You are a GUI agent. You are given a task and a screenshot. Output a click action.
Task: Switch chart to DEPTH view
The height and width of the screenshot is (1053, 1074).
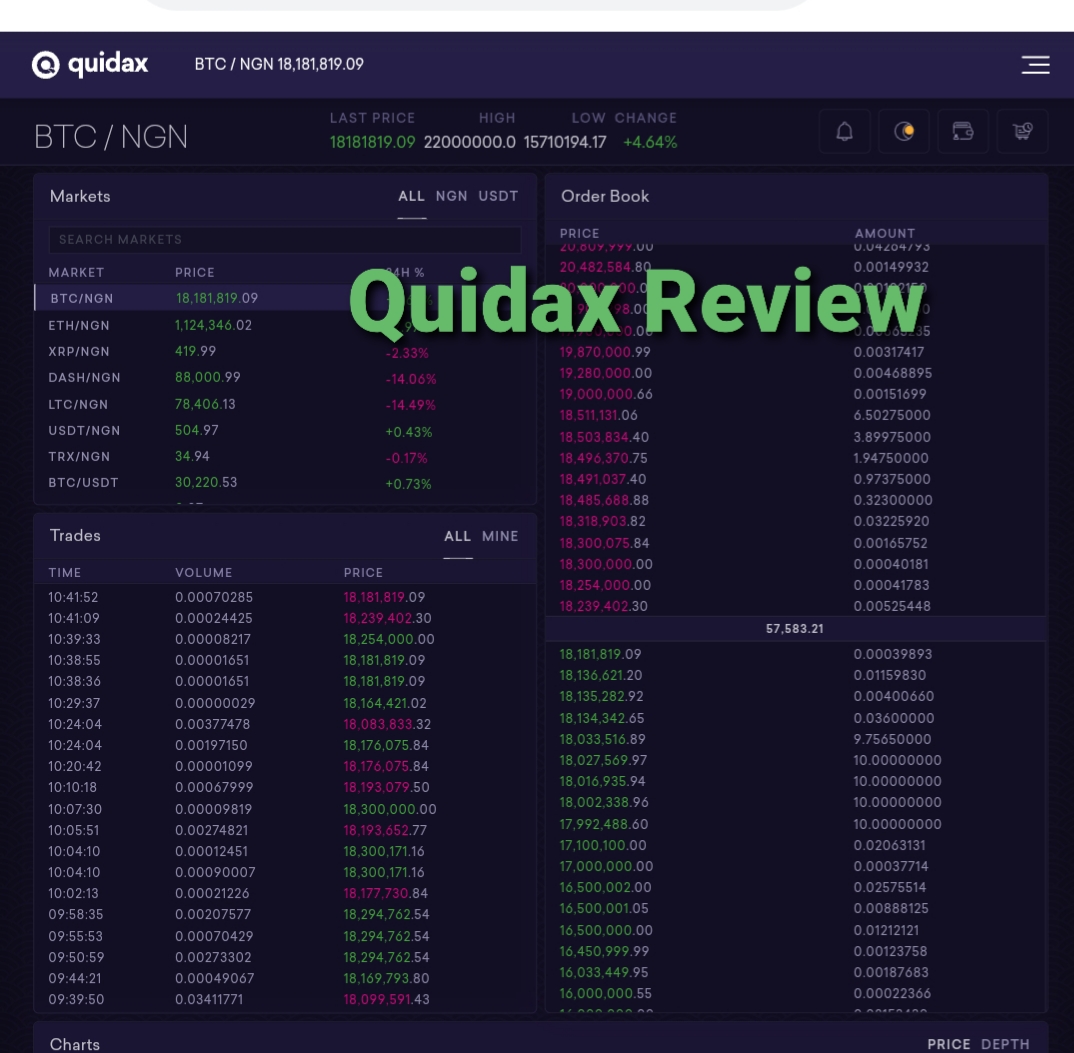(1005, 1044)
